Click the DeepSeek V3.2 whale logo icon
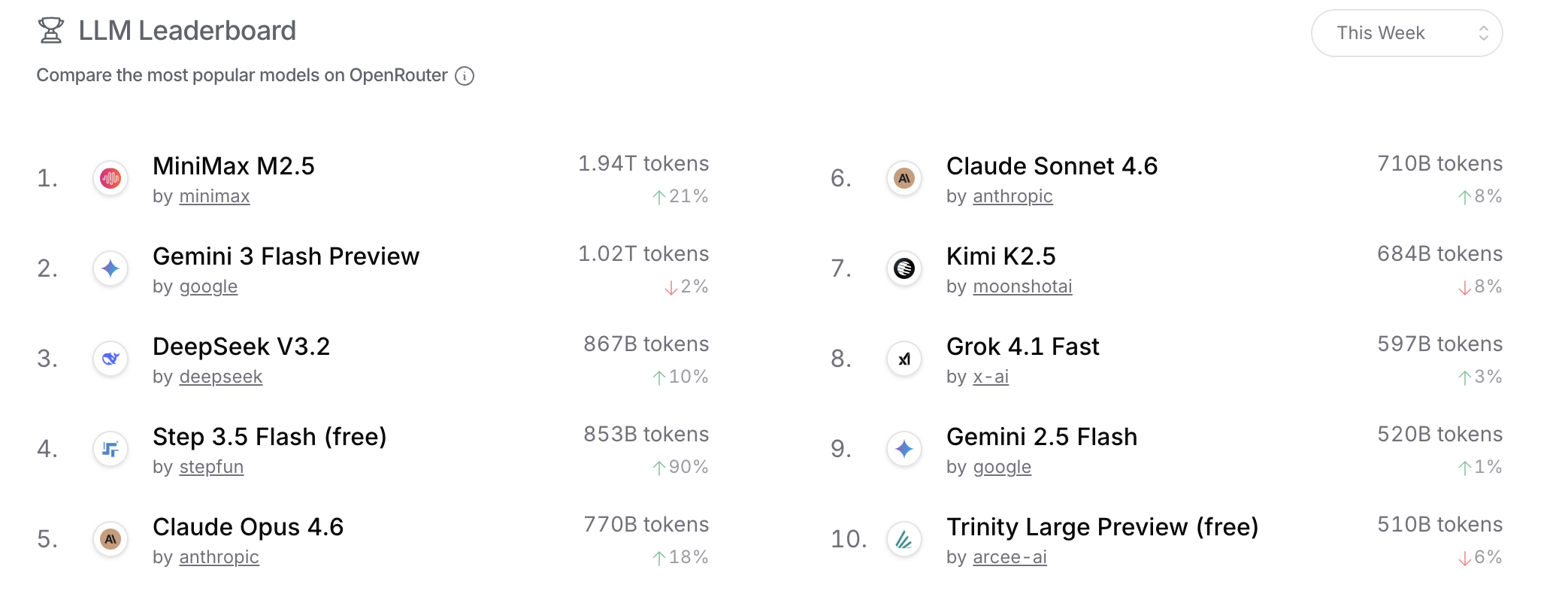Image resolution: width=1568 pixels, height=603 pixels. [110, 359]
